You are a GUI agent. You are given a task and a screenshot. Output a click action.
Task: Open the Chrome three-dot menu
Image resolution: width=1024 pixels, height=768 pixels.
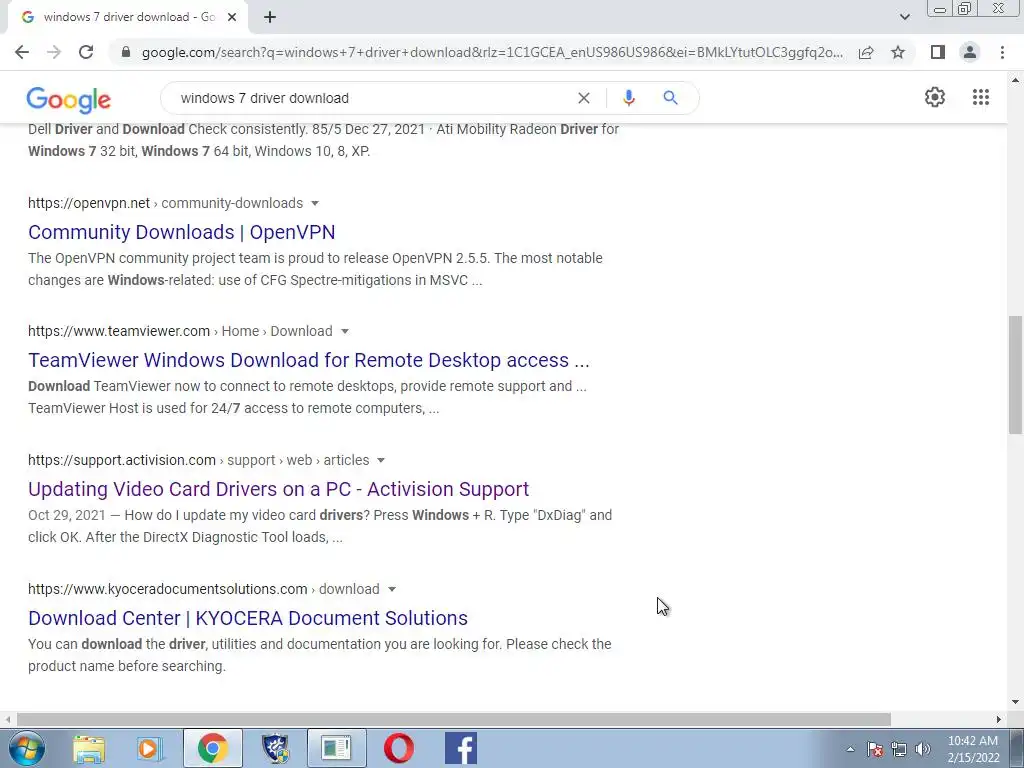[1002, 52]
